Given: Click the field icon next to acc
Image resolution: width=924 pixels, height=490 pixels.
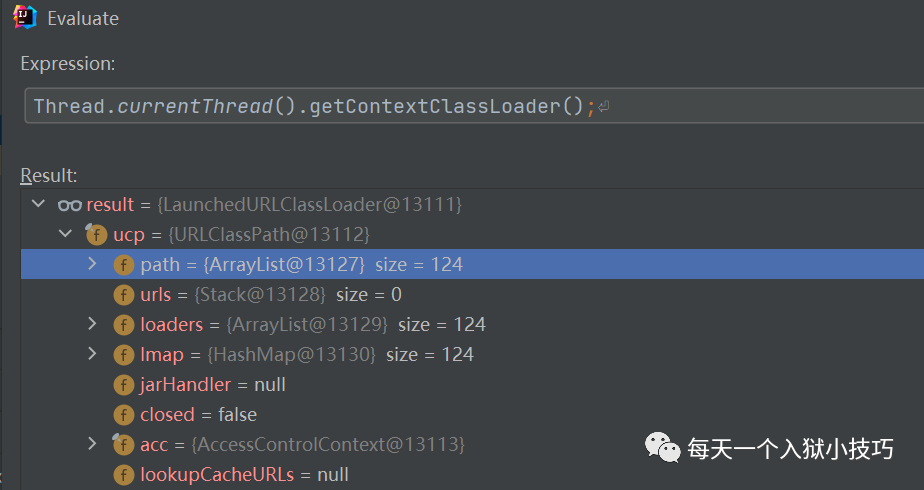Looking at the screenshot, I should coord(123,444).
